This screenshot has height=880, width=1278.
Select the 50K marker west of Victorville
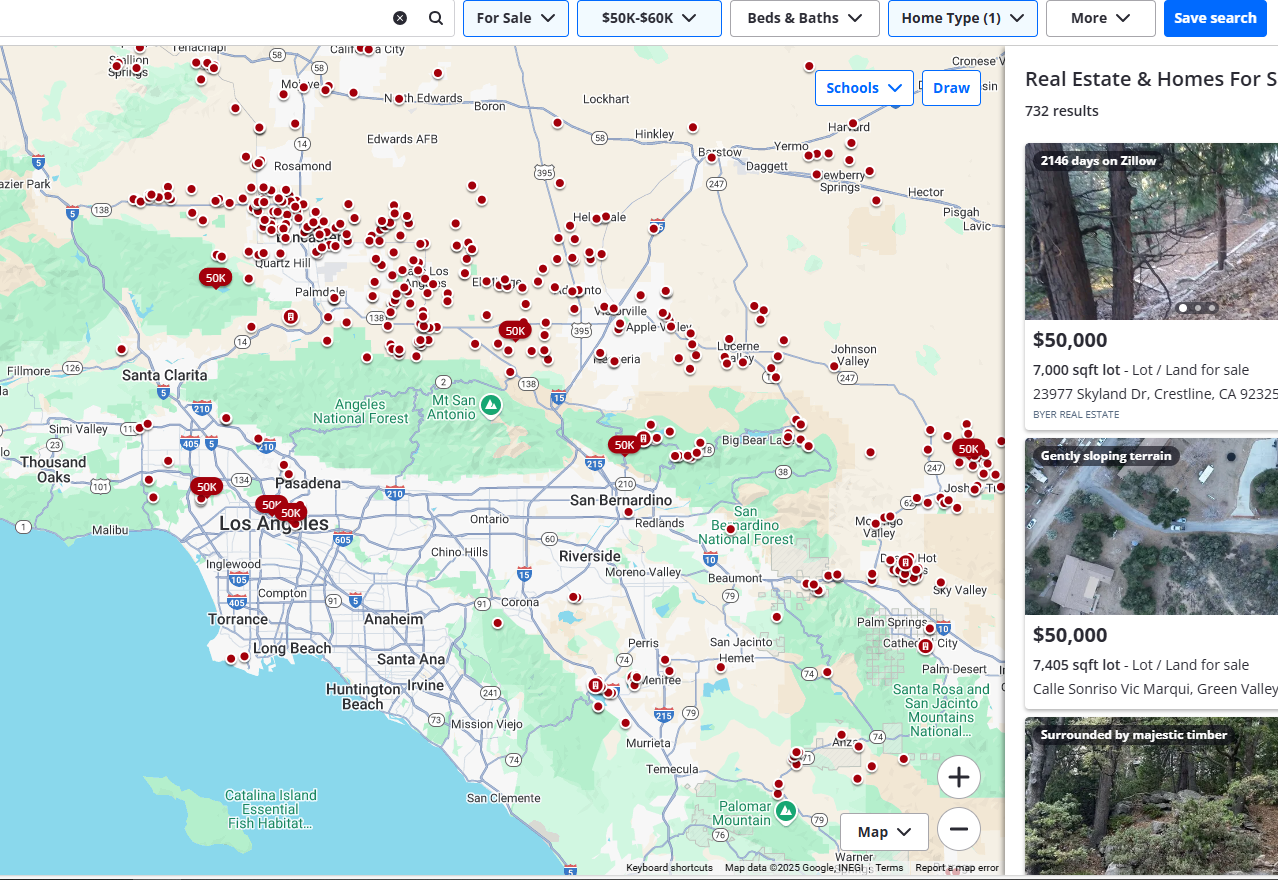coord(515,331)
